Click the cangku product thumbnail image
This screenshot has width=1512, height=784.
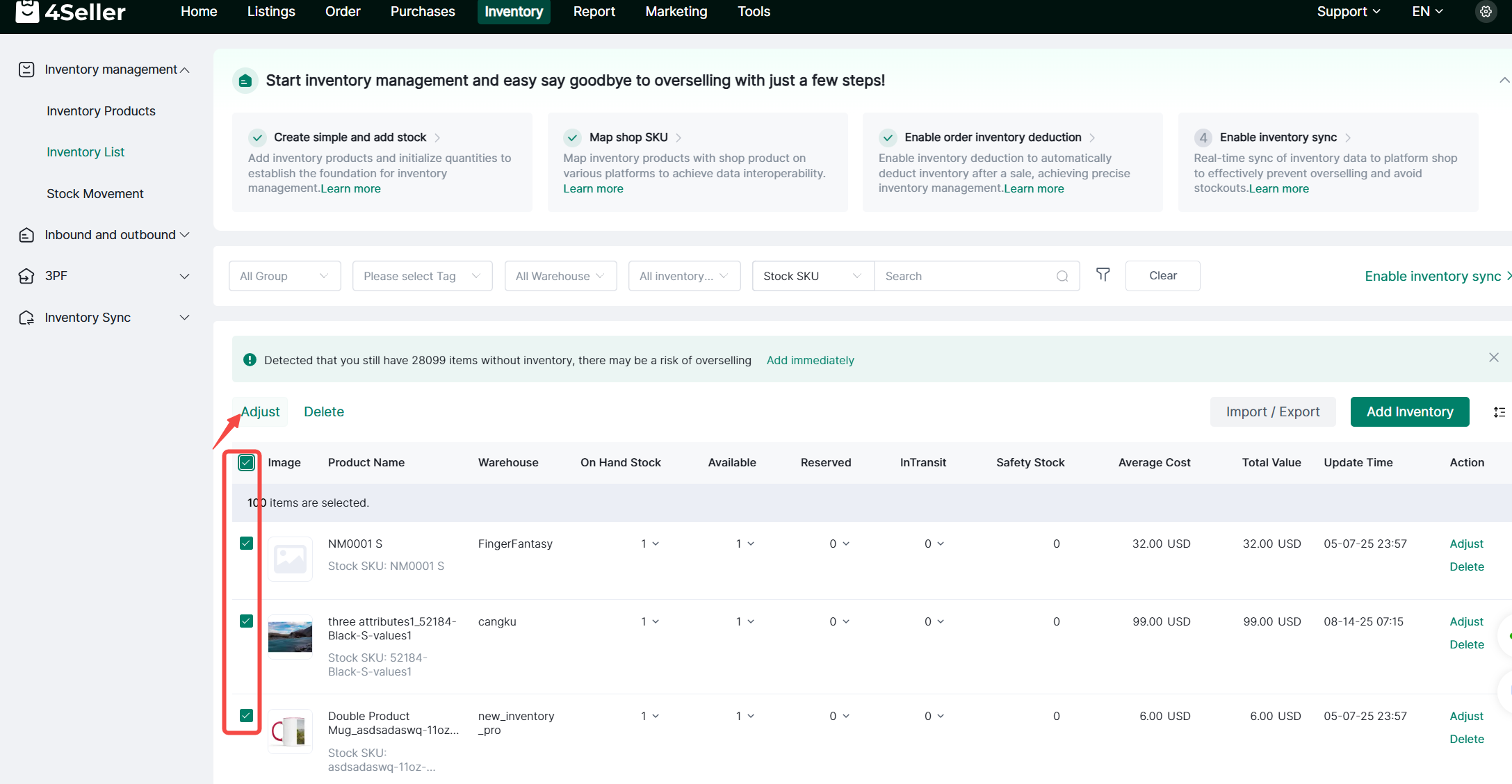point(290,637)
